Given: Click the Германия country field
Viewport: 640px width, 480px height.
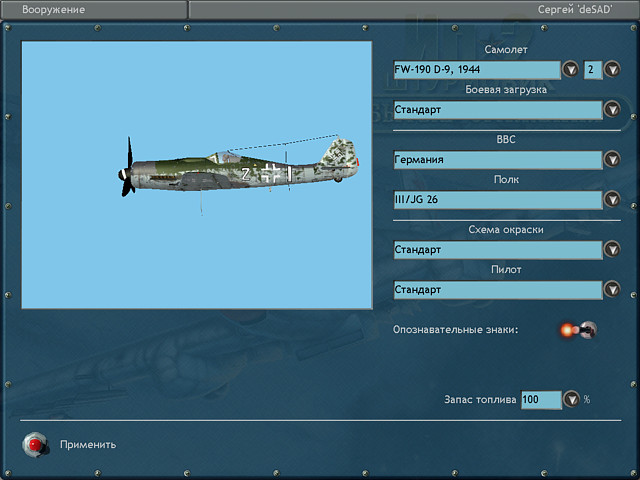Looking at the screenshot, I should coord(498,160).
